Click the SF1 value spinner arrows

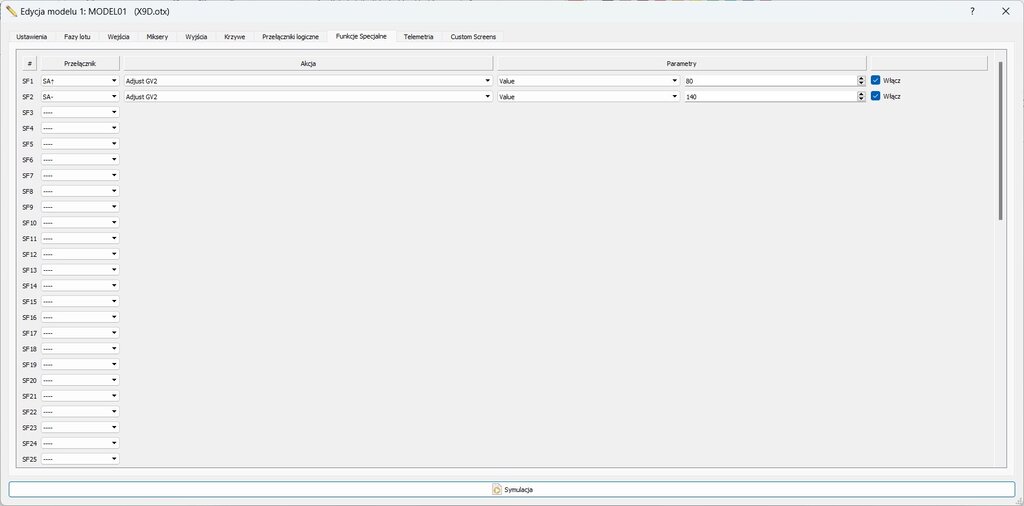tap(861, 80)
